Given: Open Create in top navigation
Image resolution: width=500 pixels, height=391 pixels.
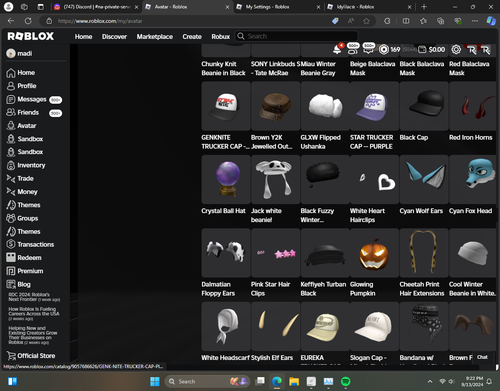Looking at the screenshot, I should tap(192, 36).
